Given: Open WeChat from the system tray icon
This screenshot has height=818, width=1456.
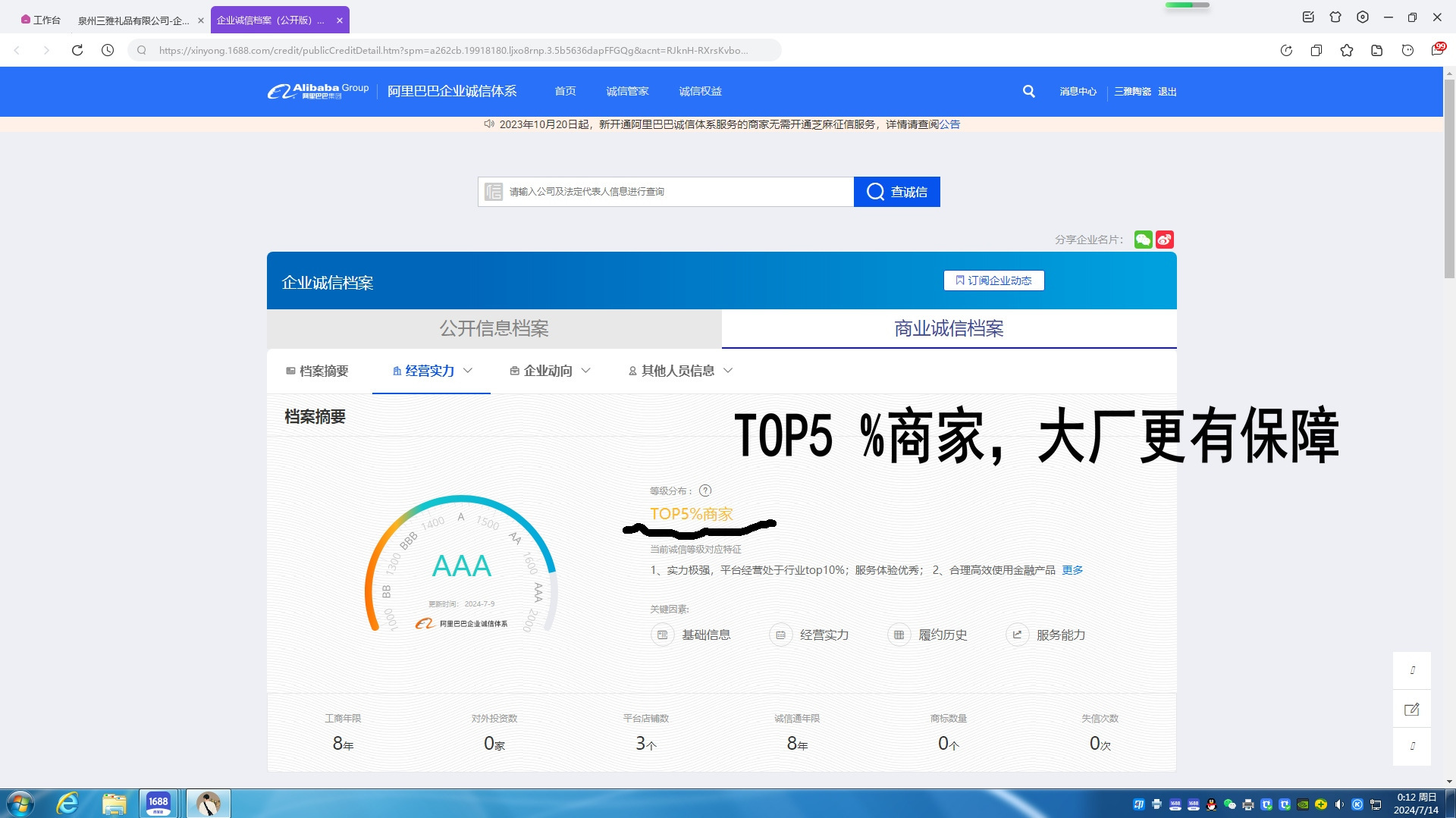Looking at the screenshot, I should [1228, 805].
